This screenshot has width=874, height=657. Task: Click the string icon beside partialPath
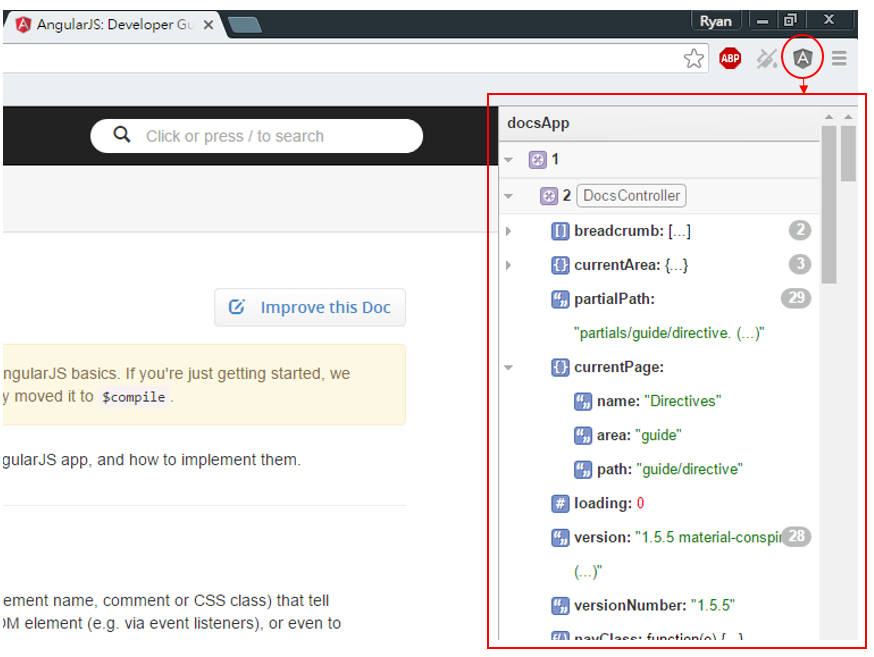560,299
